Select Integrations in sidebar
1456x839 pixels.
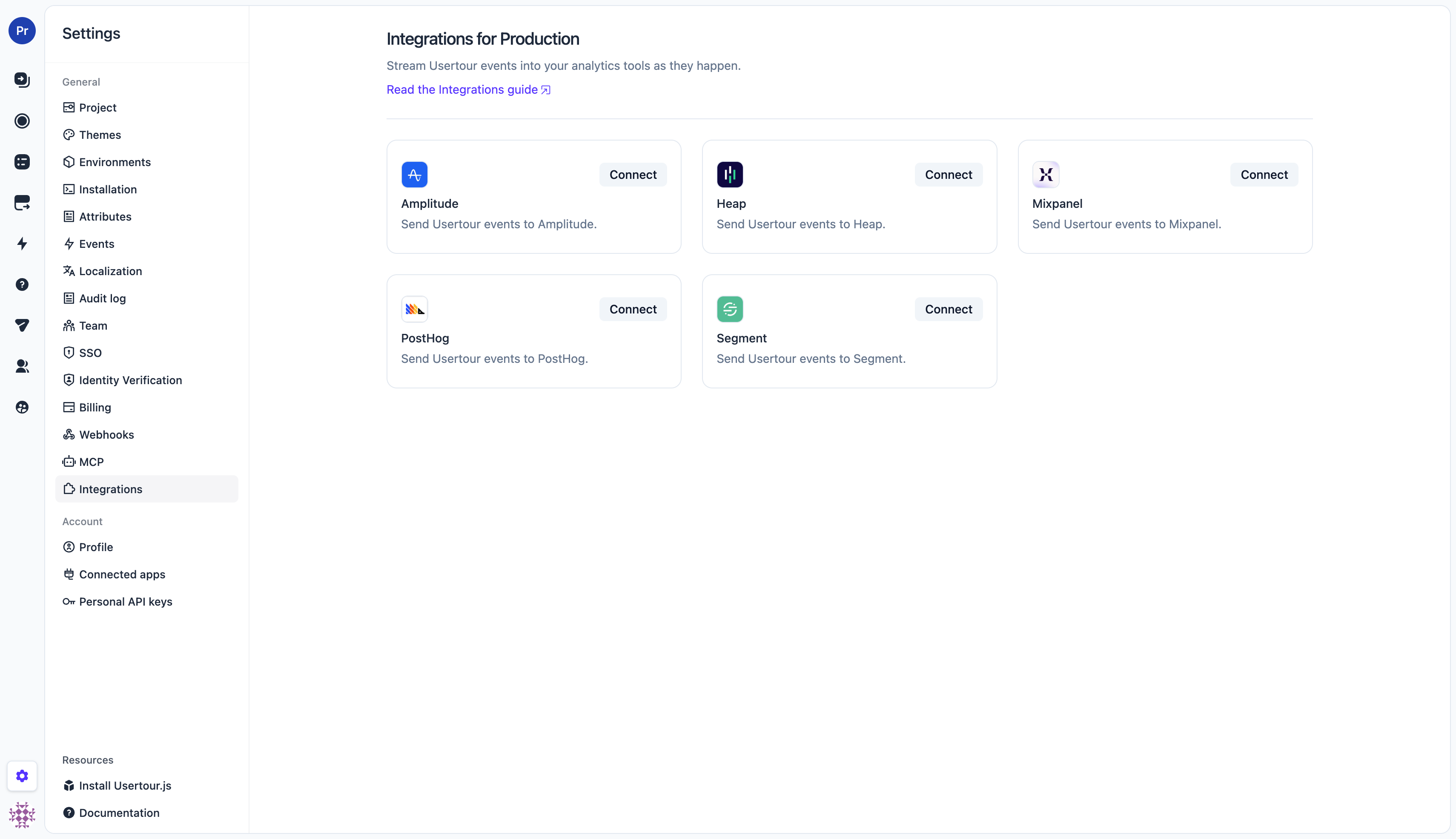[x=146, y=489]
